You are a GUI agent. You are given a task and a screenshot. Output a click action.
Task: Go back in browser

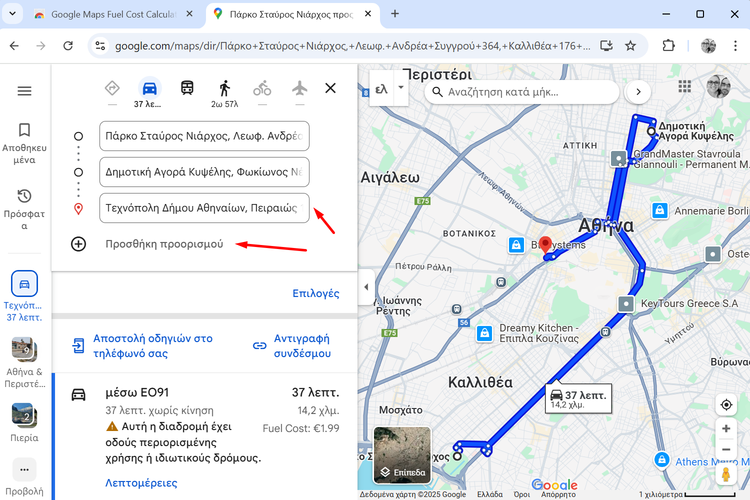[x=14, y=45]
